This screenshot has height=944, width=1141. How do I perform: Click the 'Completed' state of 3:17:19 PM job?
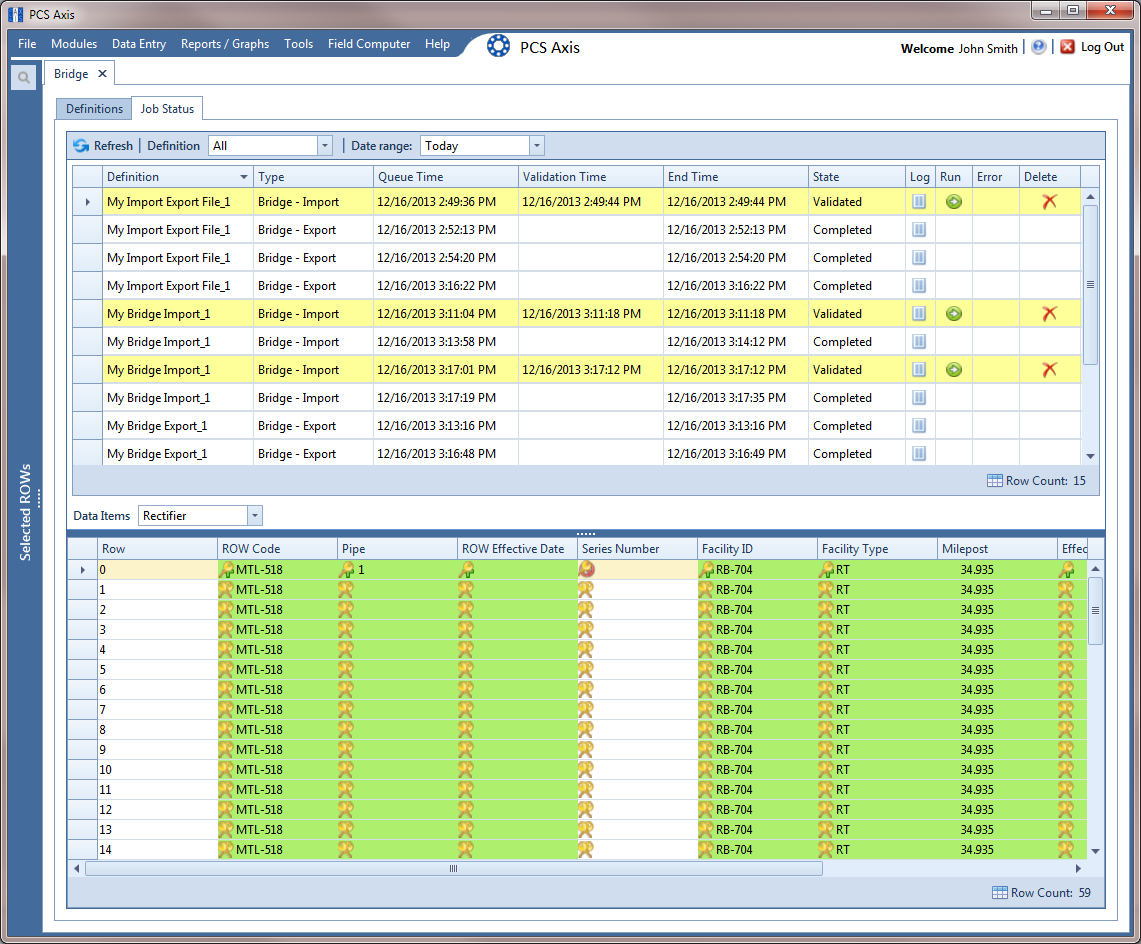point(842,398)
